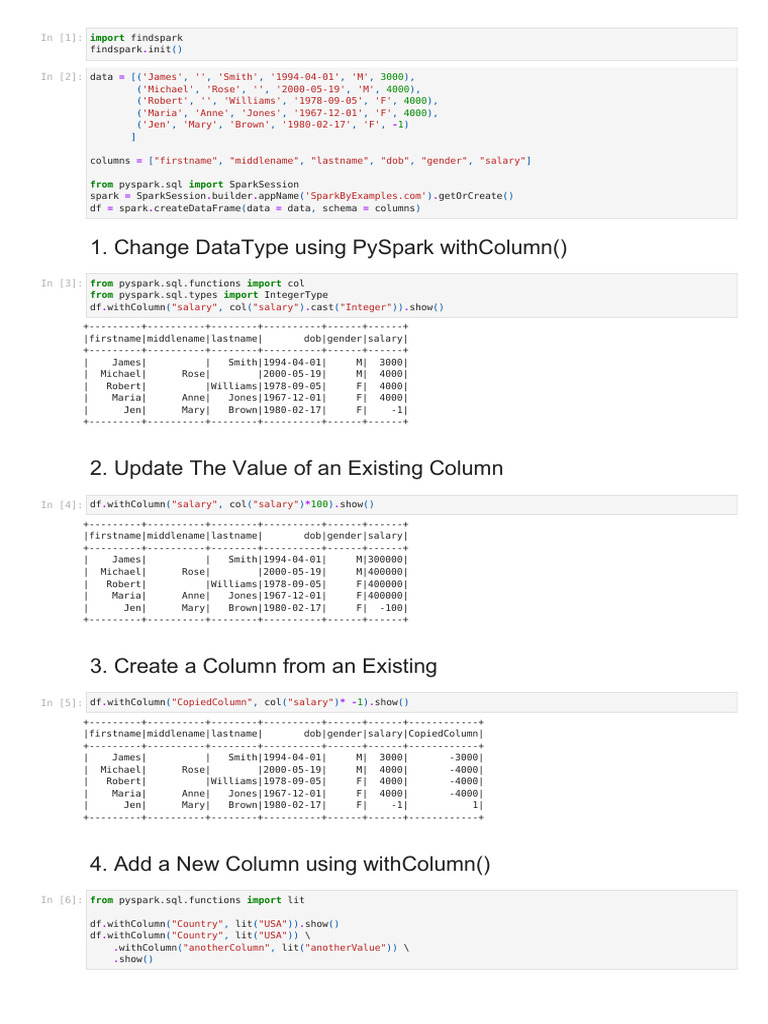Click heading Update The Value of an Existing Column

click(x=296, y=468)
